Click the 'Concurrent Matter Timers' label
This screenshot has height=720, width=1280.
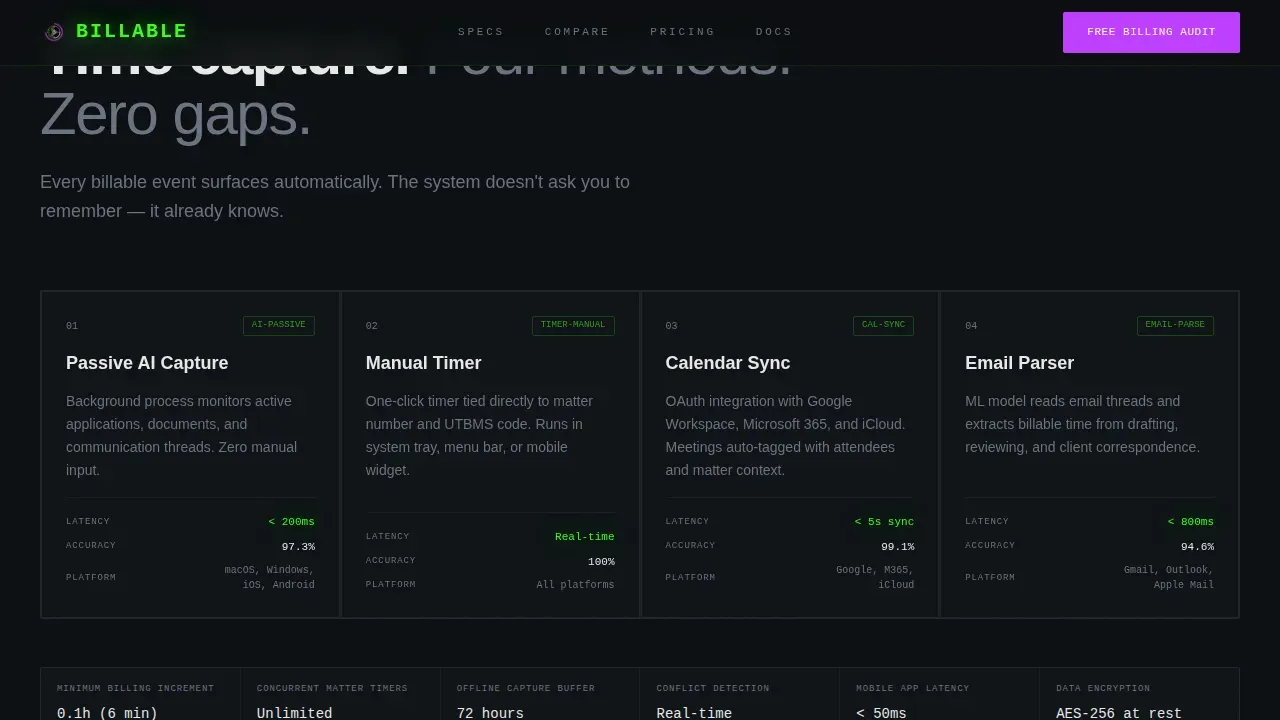(x=332, y=688)
